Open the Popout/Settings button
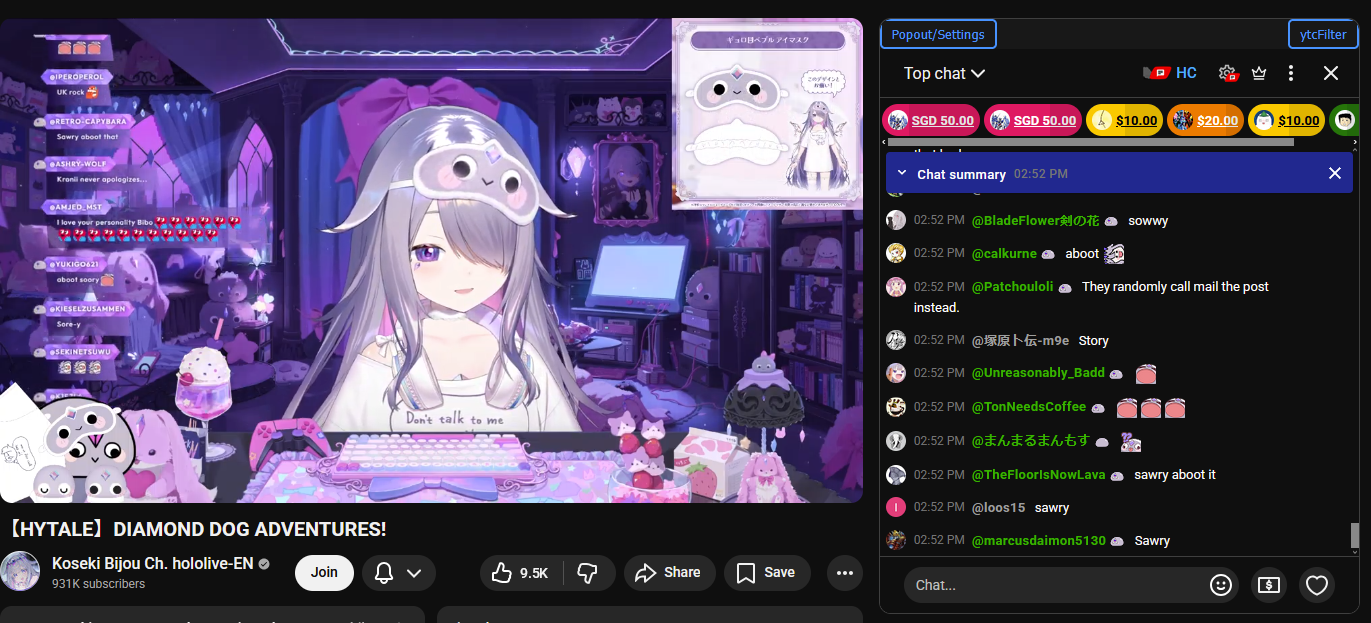This screenshot has height=623, width=1371. (938, 34)
